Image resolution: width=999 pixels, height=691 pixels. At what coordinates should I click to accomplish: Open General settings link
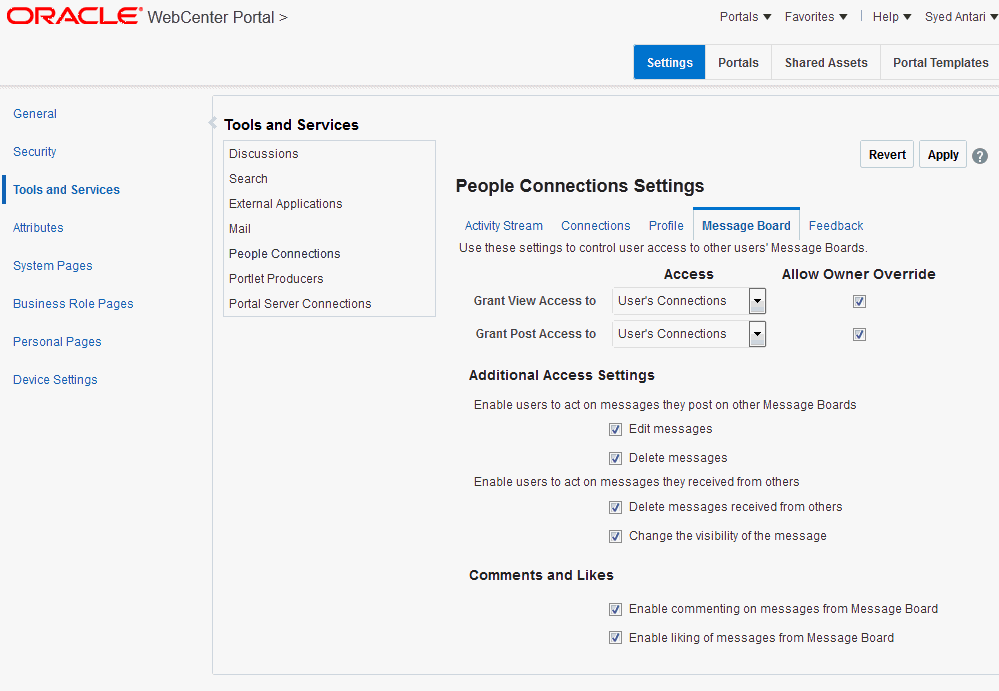[x=35, y=113]
